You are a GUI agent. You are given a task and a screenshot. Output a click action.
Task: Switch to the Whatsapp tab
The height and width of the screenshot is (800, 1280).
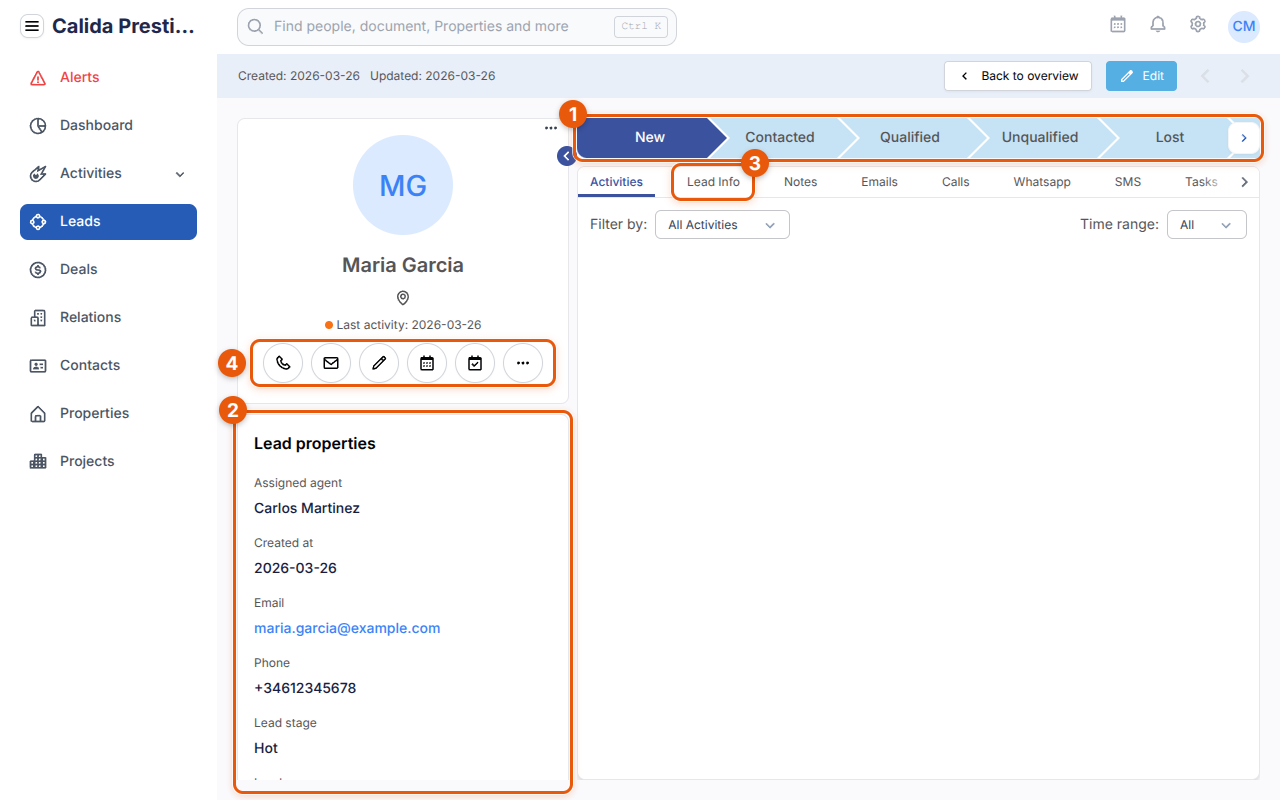click(1042, 182)
